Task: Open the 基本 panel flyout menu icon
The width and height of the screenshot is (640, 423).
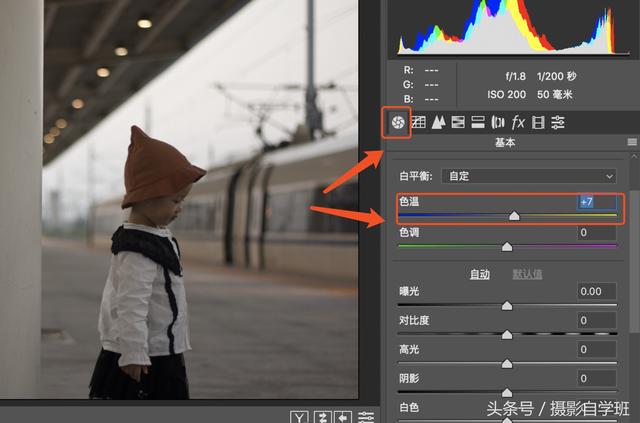Action: tap(632, 142)
